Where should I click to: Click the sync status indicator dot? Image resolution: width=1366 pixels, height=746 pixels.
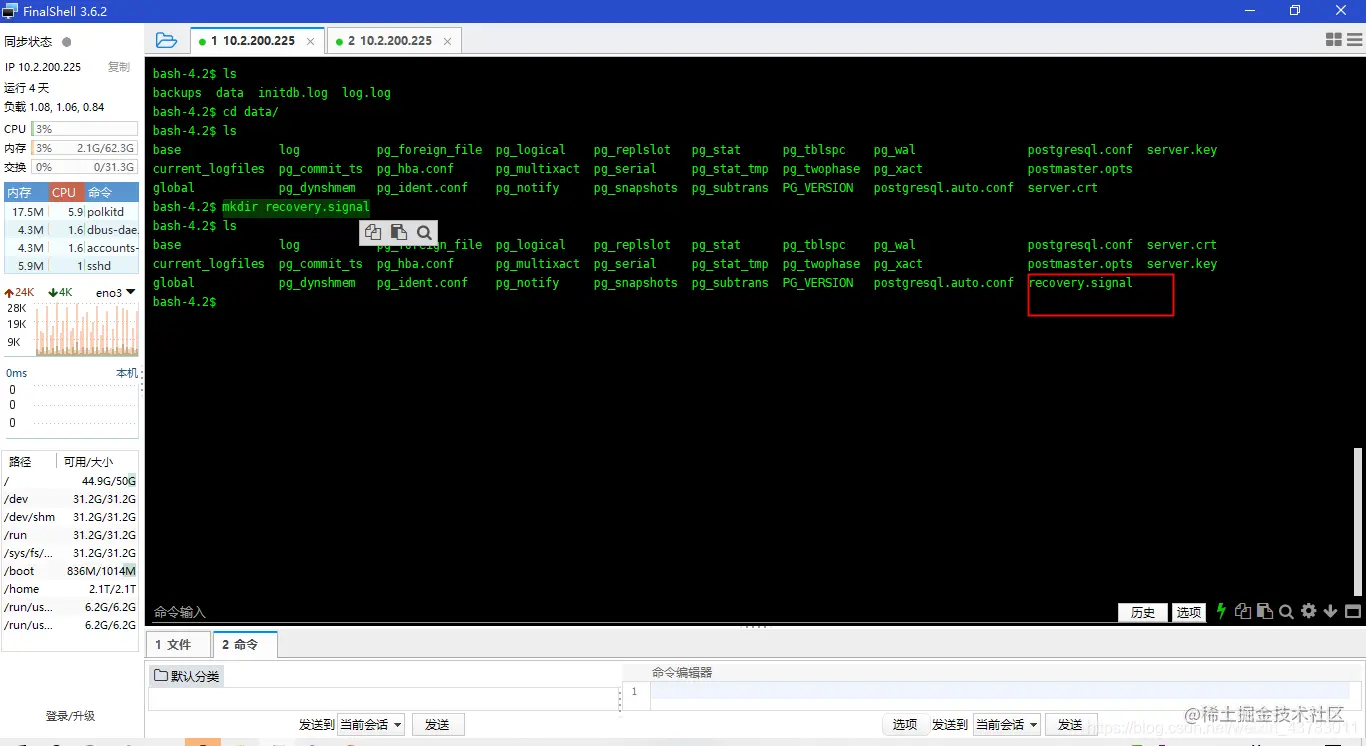67,42
